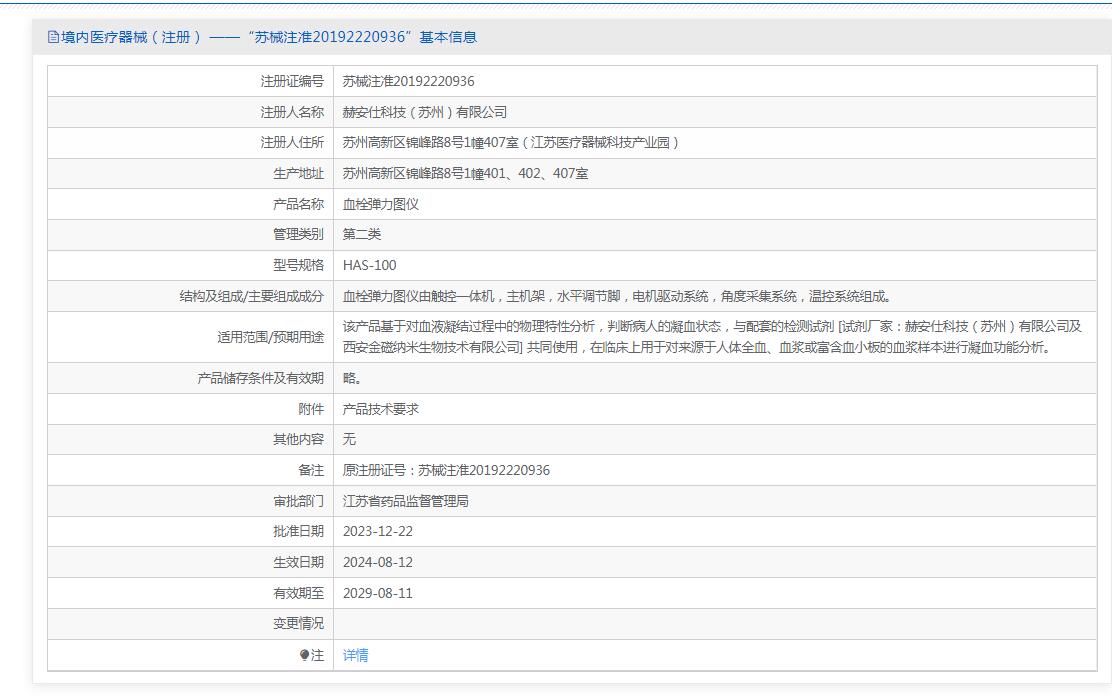Click the 生产地址 address with rooms 401、402、407
The height and width of the screenshot is (700, 1112).
[465, 173]
